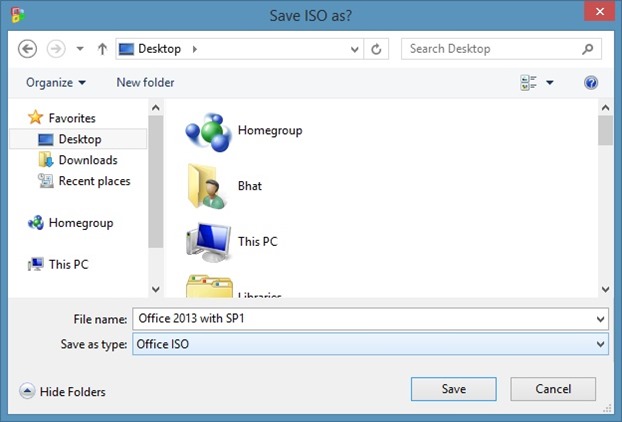The width and height of the screenshot is (622, 422).
Task: Collapse with Hide Folders button
Action: [62, 391]
